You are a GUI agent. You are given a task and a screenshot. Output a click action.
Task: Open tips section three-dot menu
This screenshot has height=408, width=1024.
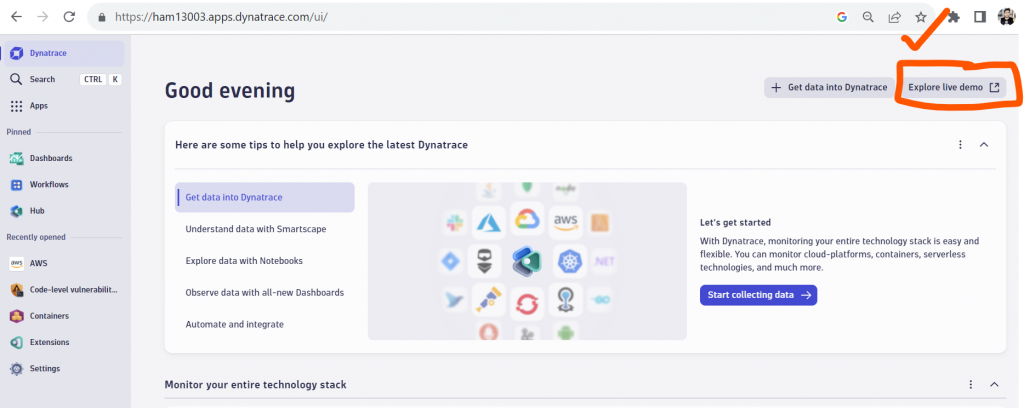pos(960,145)
